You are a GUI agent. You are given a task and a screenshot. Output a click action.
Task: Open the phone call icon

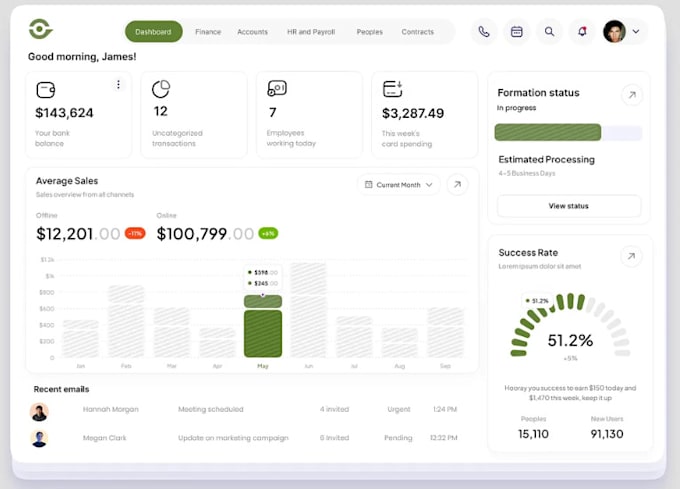[484, 32]
